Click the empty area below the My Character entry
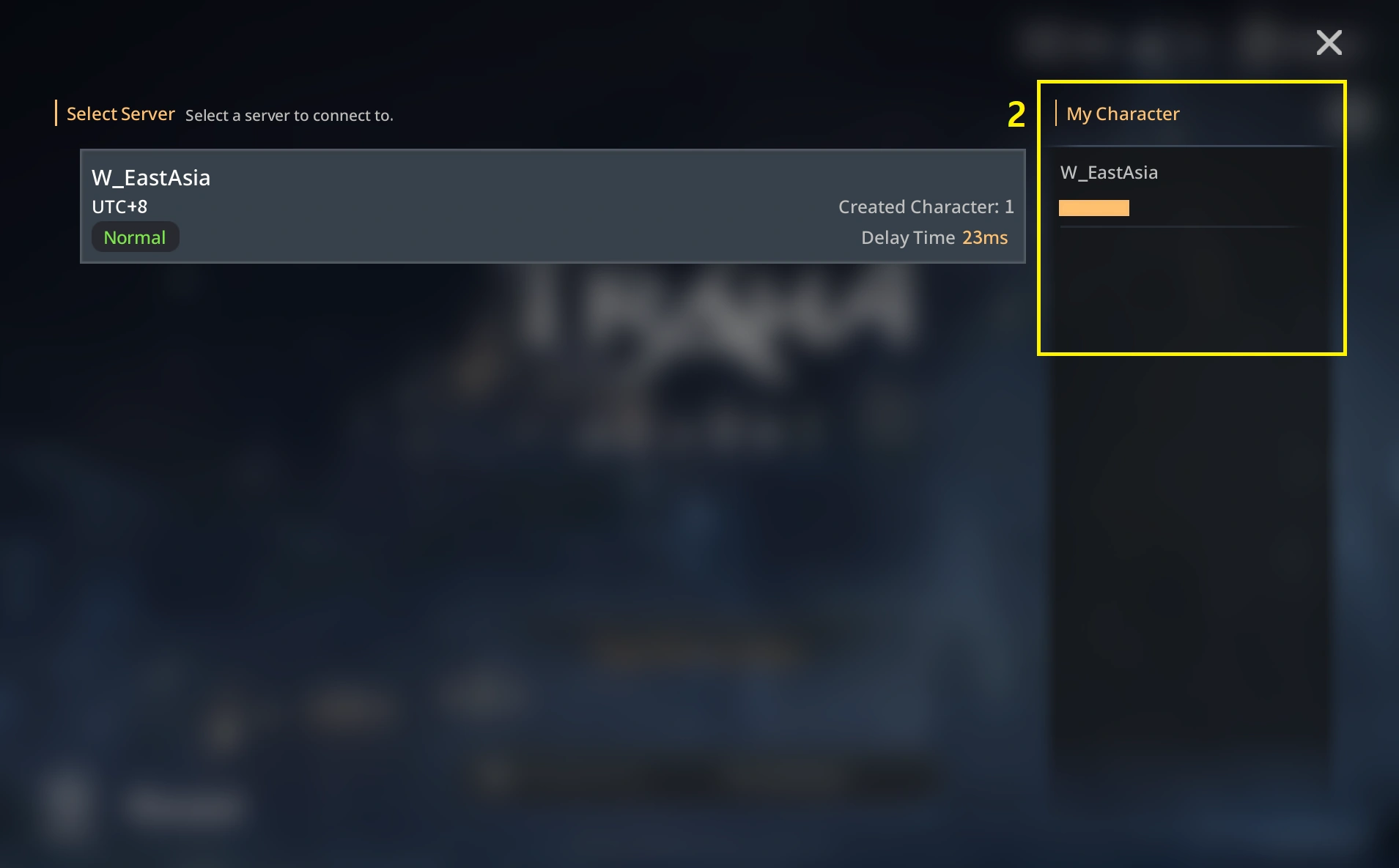This screenshot has width=1399, height=868. pyautogui.click(x=1191, y=289)
